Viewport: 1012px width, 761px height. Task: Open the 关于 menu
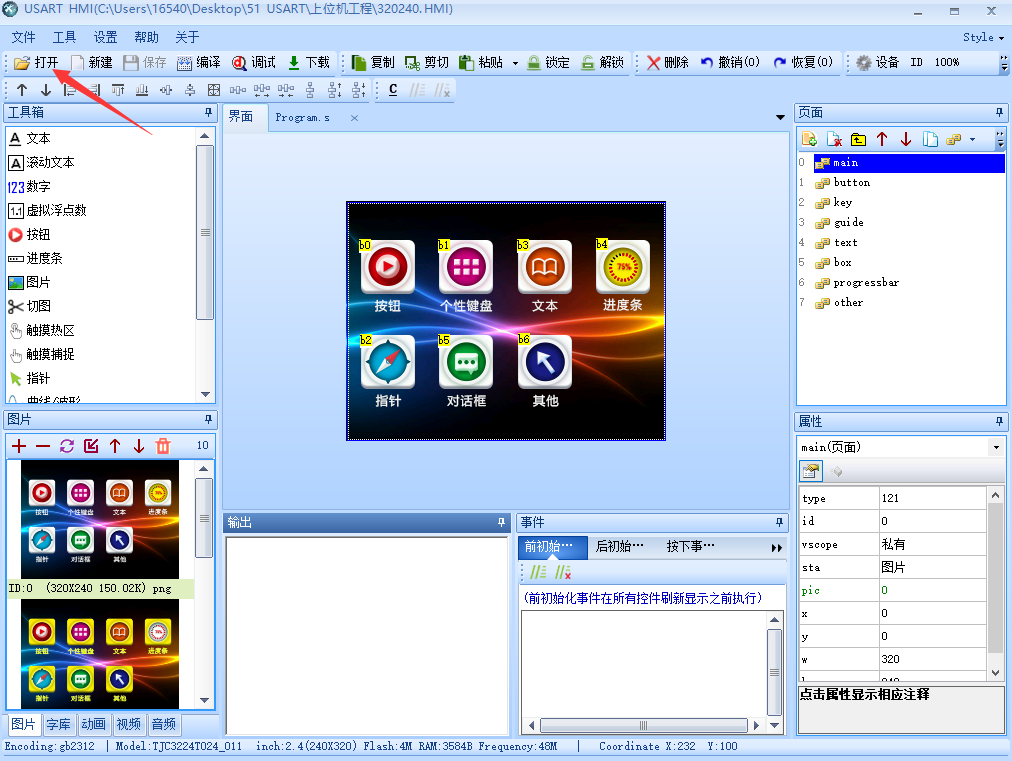coord(187,37)
